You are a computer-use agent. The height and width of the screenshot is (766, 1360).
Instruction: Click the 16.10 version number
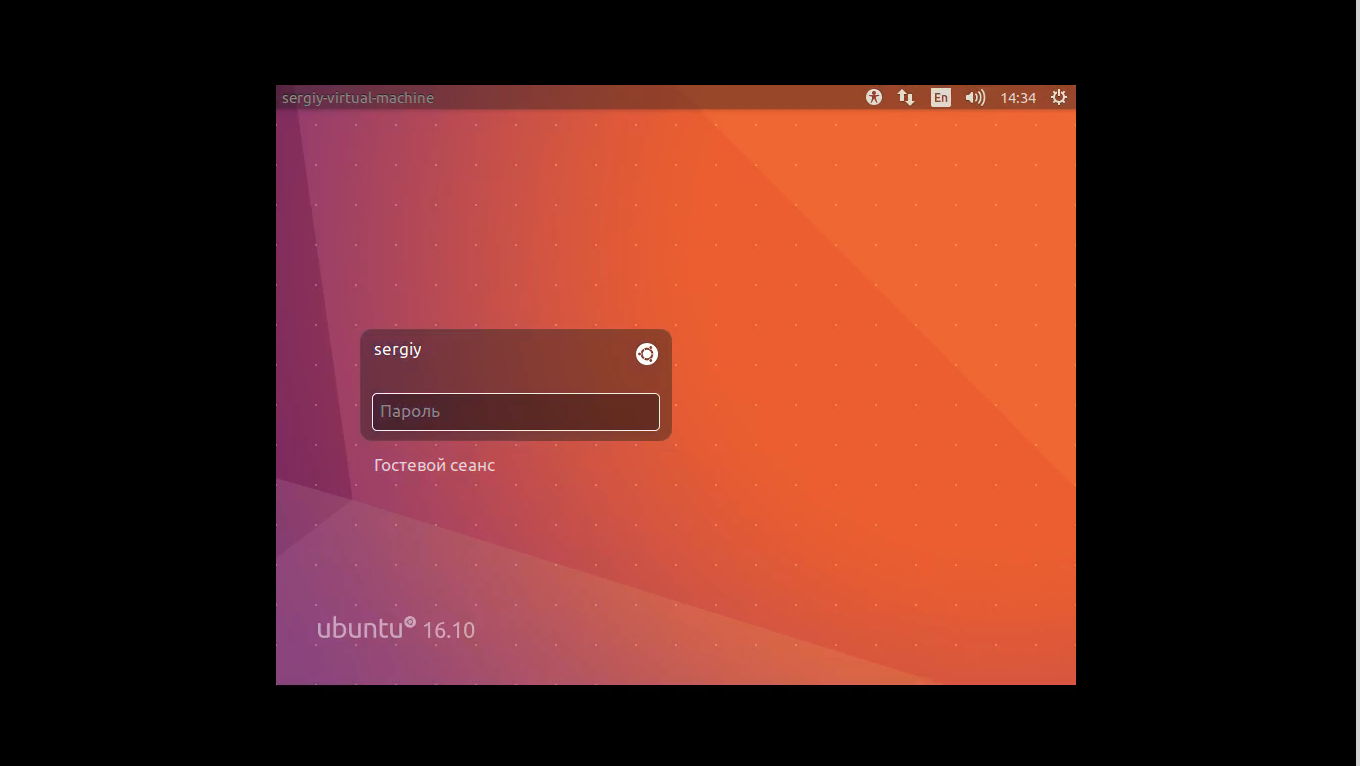tap(448, 630)
